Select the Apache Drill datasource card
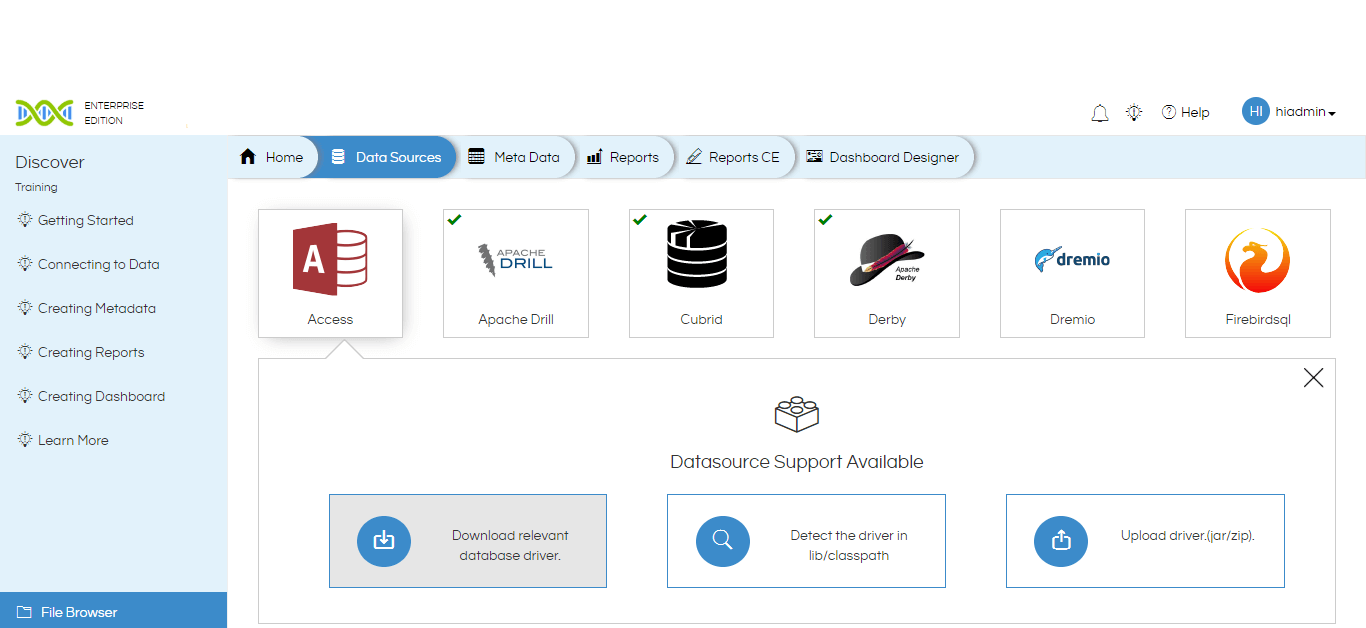 click(x=516, y=273)
